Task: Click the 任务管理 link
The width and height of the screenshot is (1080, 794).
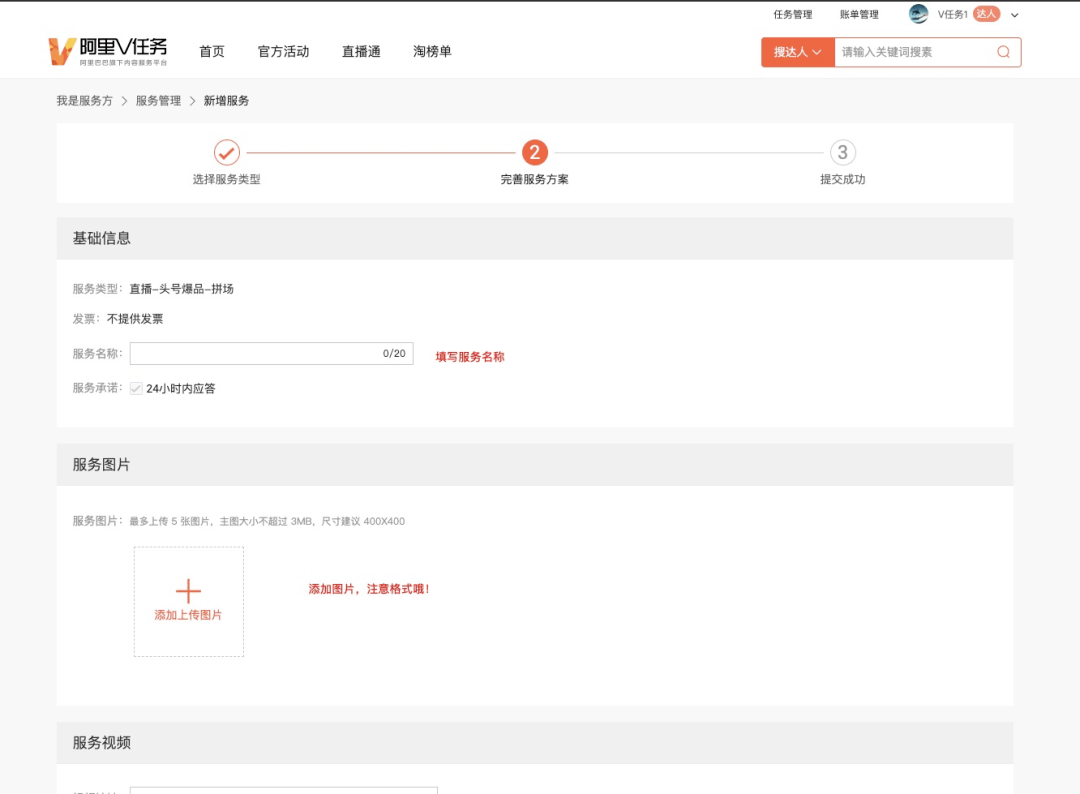Action: pos(792,15)
